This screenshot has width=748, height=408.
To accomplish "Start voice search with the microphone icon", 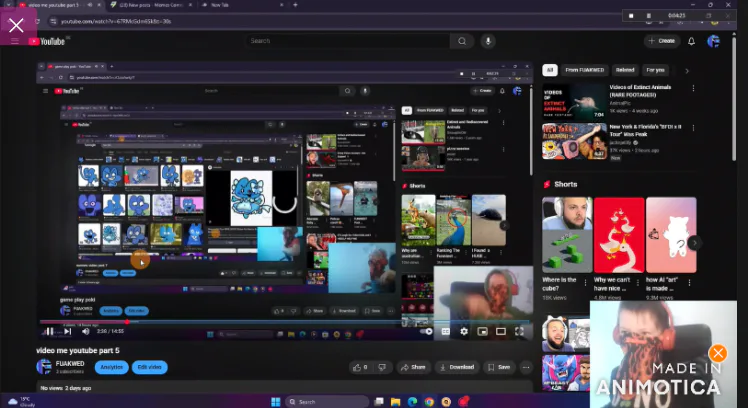I will pyautogui.click(x=488, y=41).
